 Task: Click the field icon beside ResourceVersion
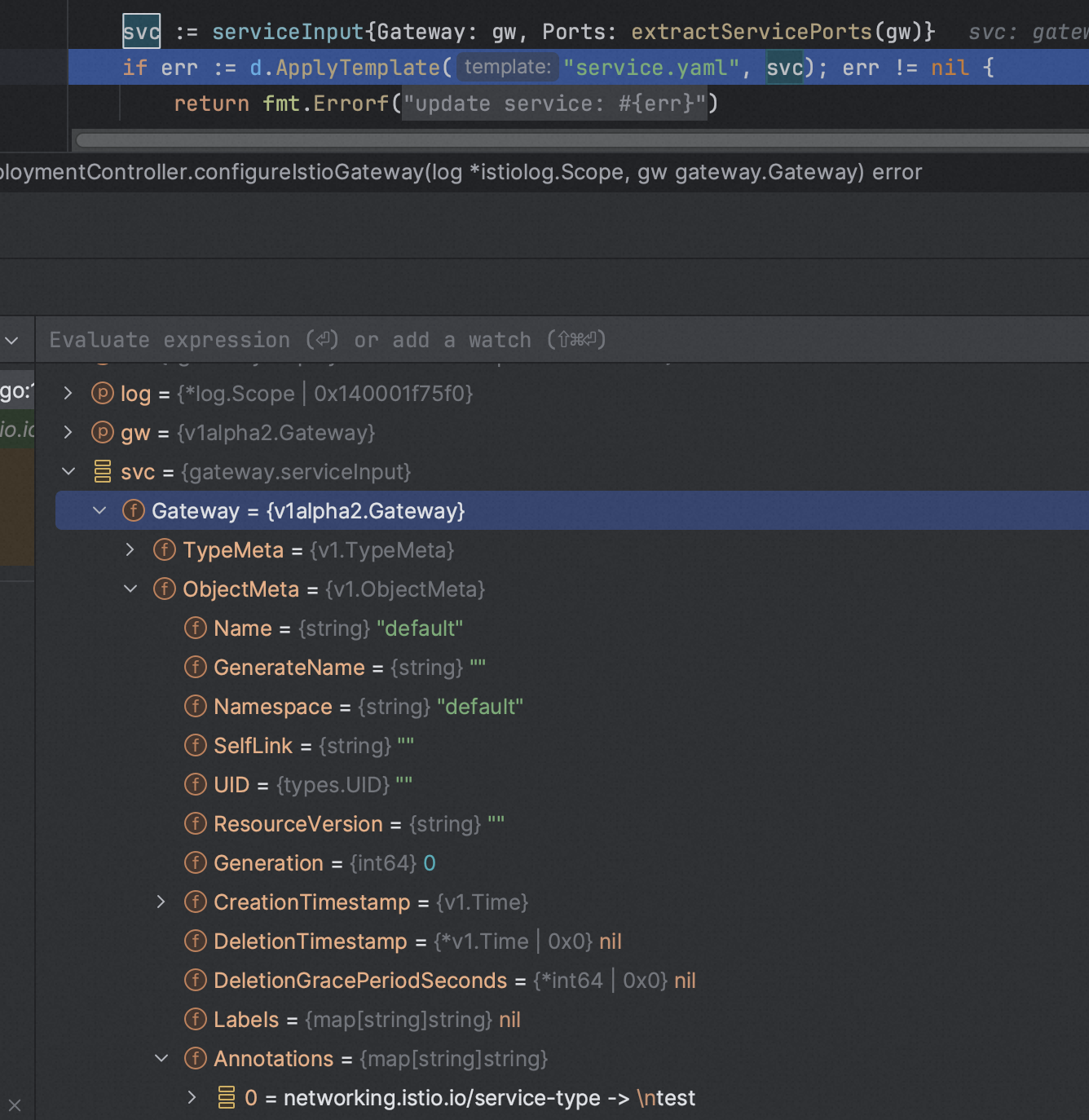tap(196, 824)
